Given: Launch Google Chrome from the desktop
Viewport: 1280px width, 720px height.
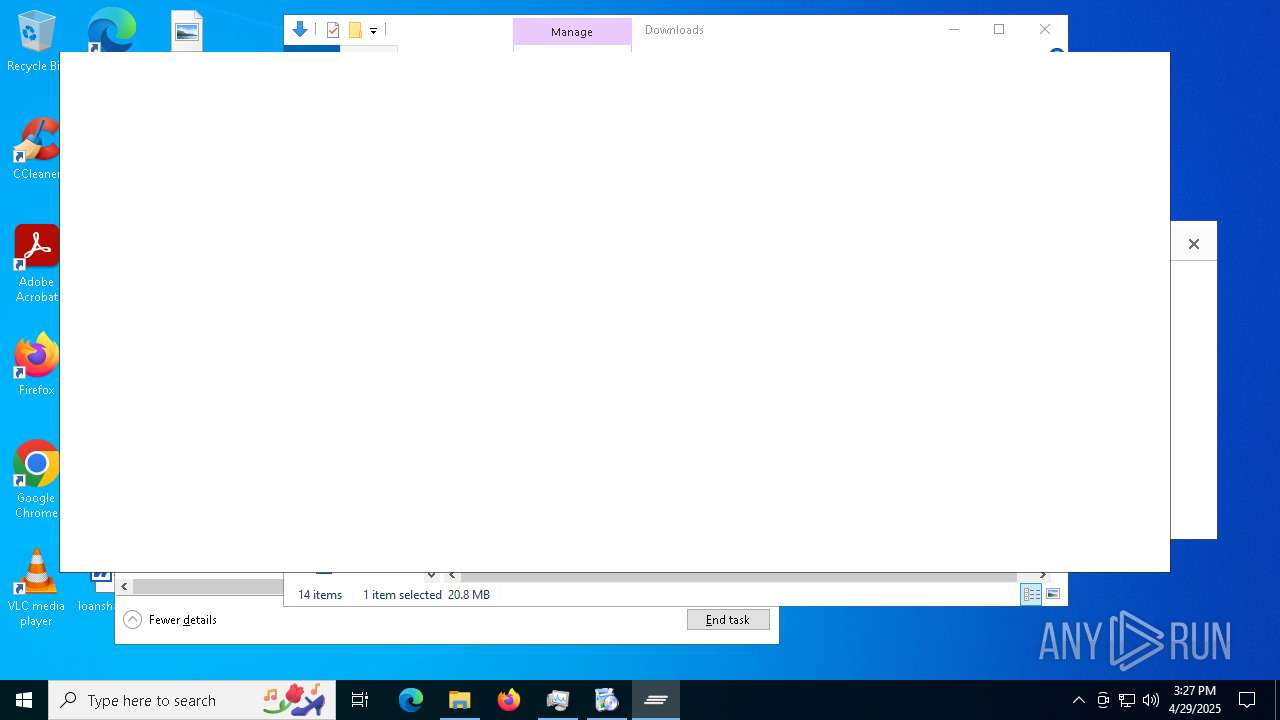Looking at the screenshot, I should point(36,480).
